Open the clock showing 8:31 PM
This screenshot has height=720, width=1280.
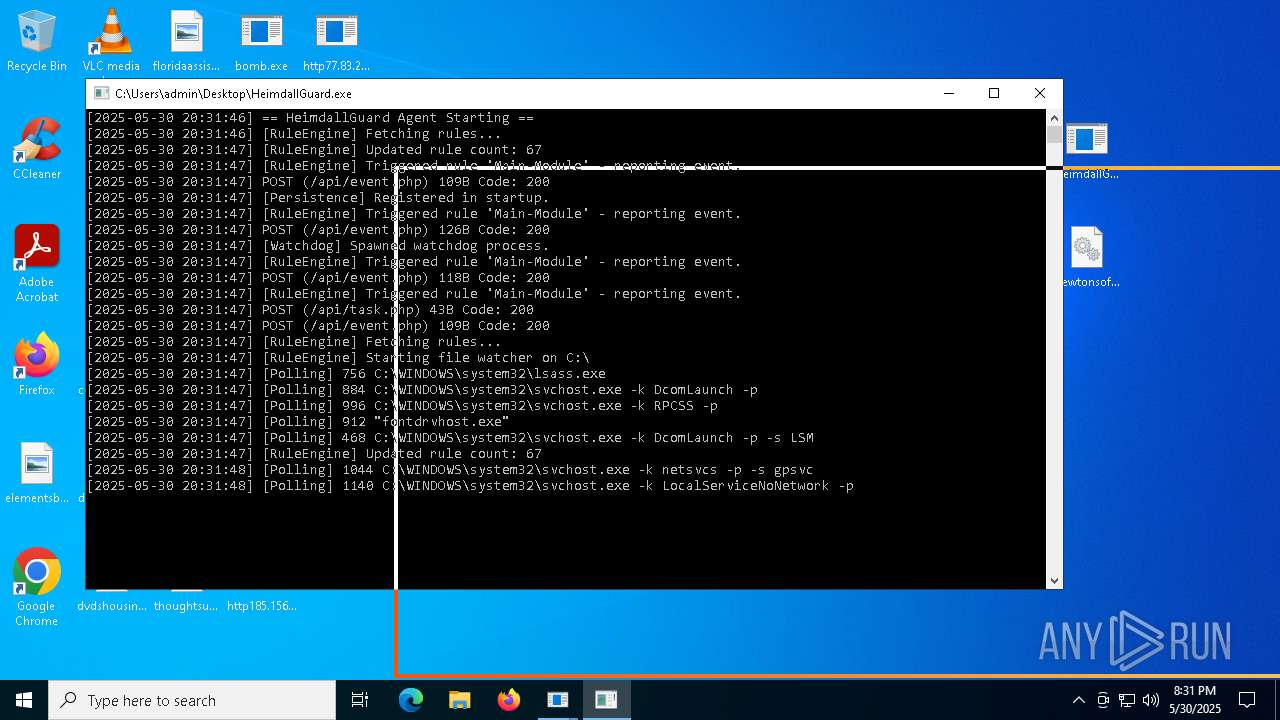(x=1195, y=700)
